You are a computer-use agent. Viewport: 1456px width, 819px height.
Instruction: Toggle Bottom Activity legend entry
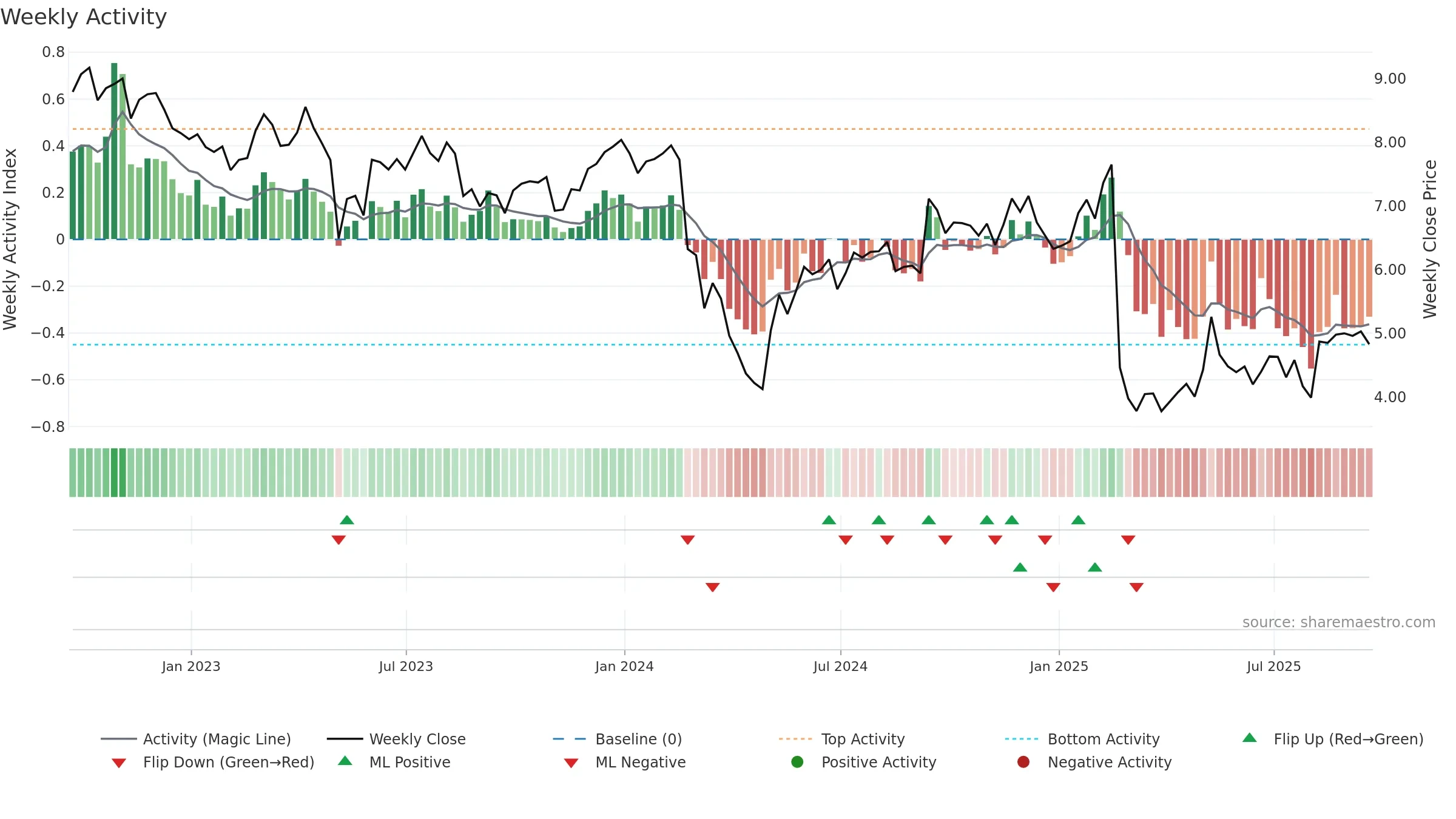point(1082,739)
